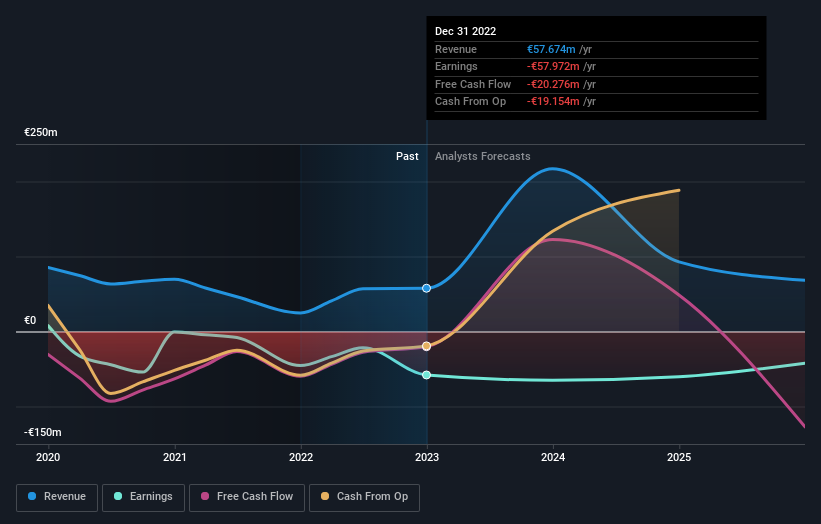Toggle the Earnings legend button
This screenshot has height=524, width=821.
point(143,497)
